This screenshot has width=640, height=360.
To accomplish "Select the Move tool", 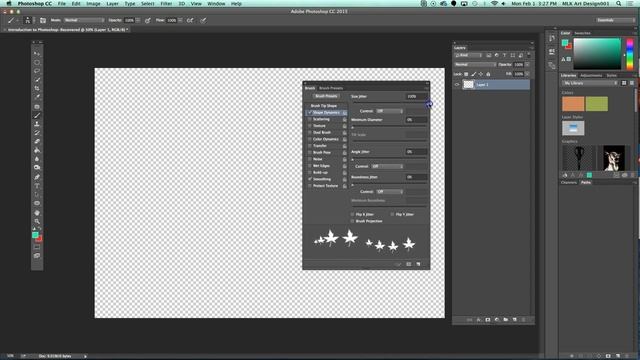I will pyautogui.click(x=37, y=53).
